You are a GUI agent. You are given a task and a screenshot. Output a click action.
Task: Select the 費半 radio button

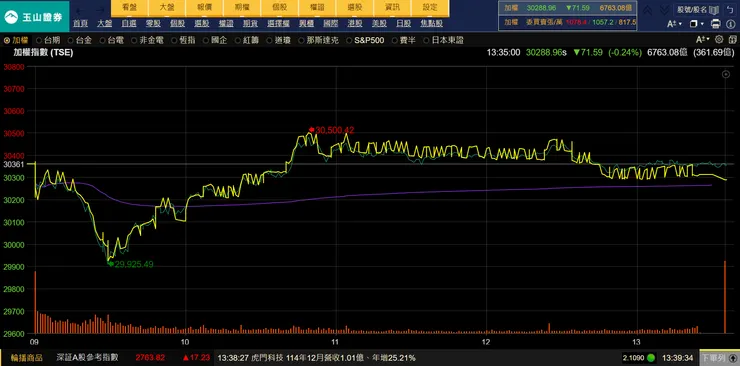[395, 41]
